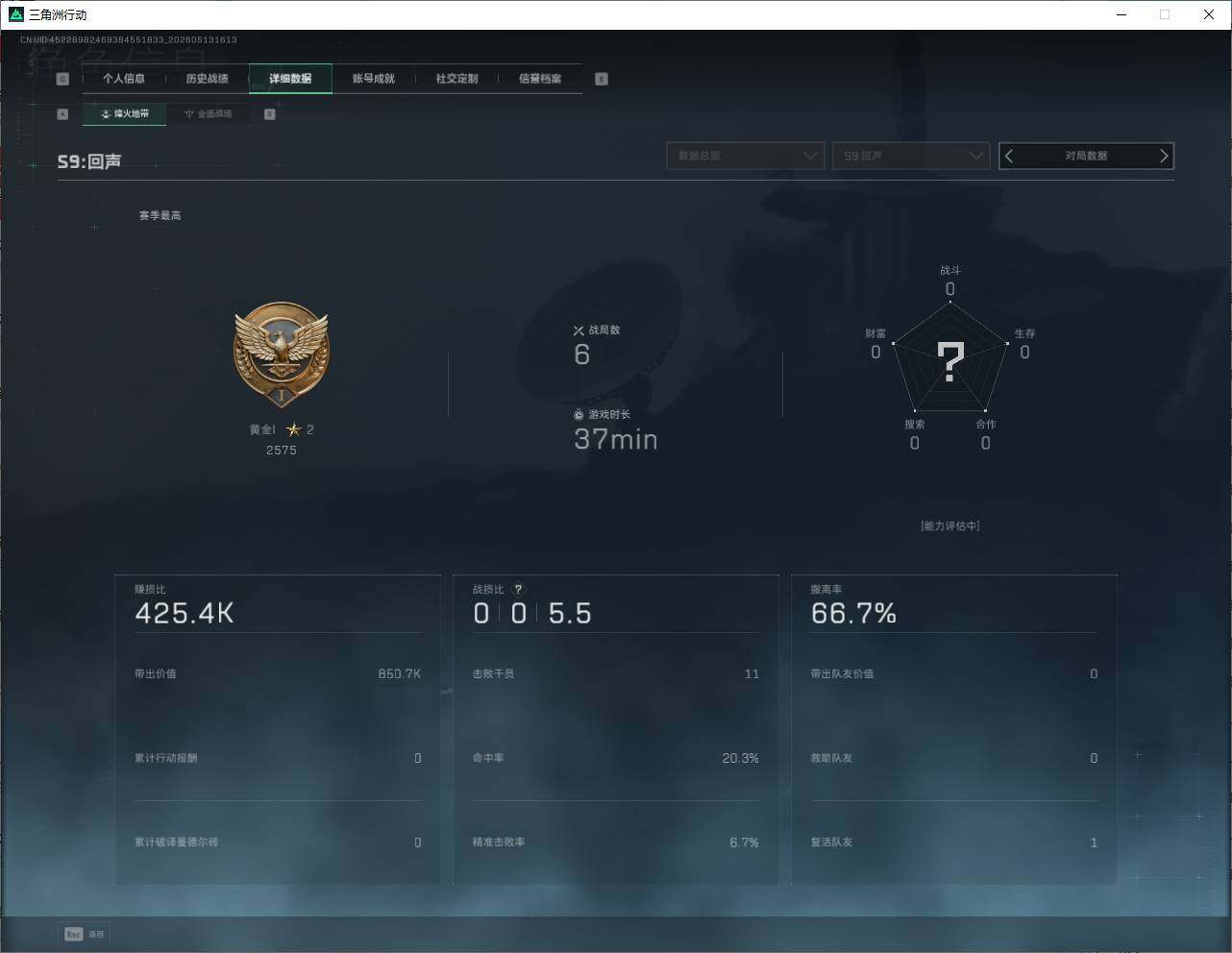Select the 烽火地带 mode sub-tab

click(125, 114)
